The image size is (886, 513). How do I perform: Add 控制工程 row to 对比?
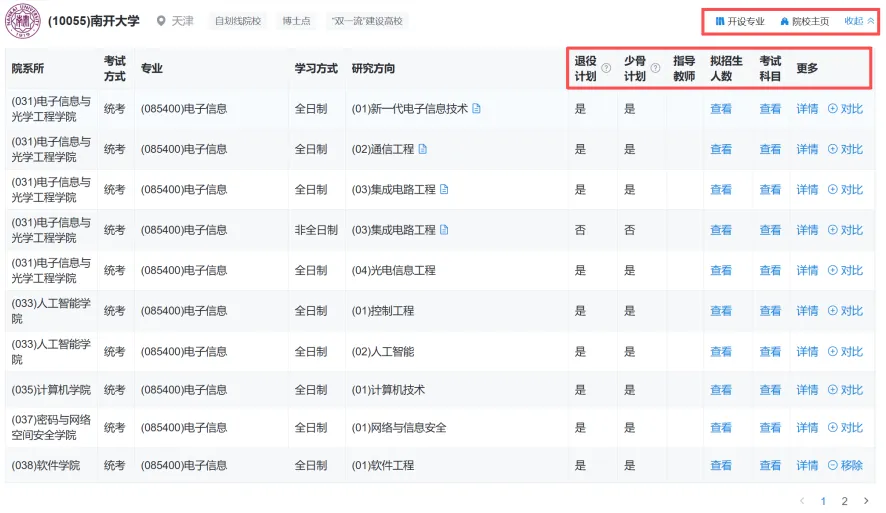[845, 311]
